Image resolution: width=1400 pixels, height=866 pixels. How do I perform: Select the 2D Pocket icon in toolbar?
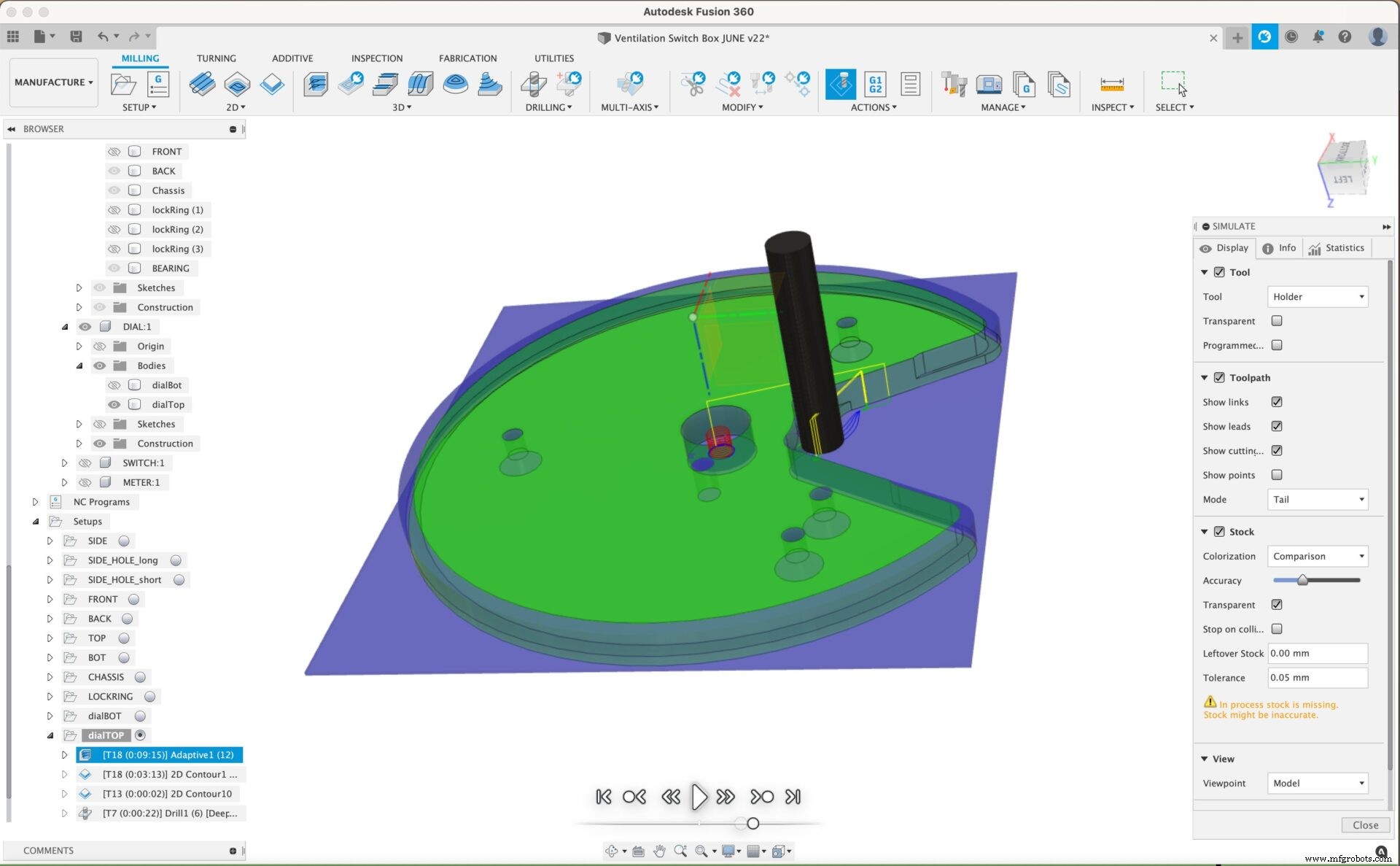[x=237, y=85]
